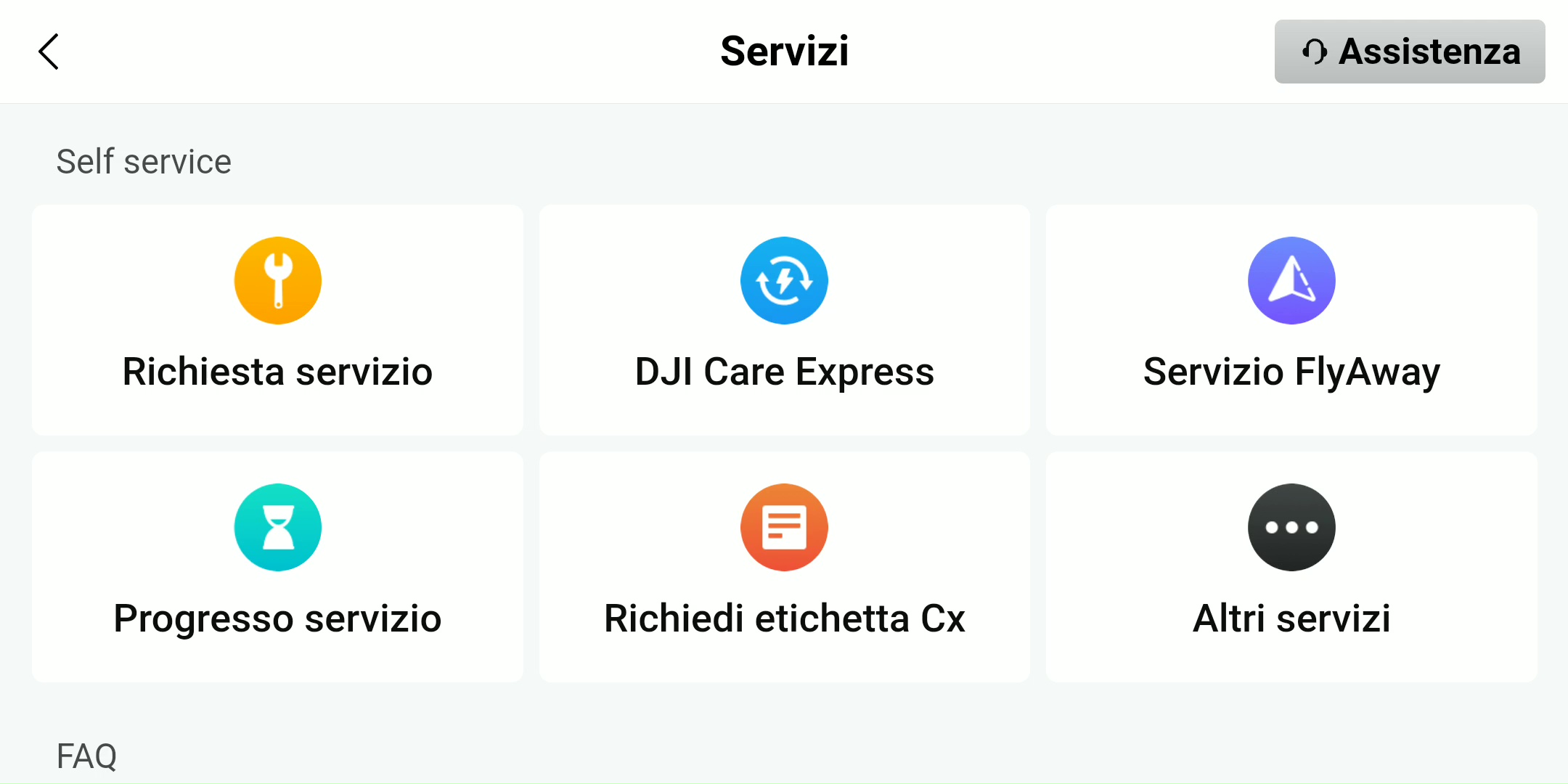Tap the orange wrench icon
Image resolution: width=1568 pixels, height=784 pixels.
pos(277,280)
